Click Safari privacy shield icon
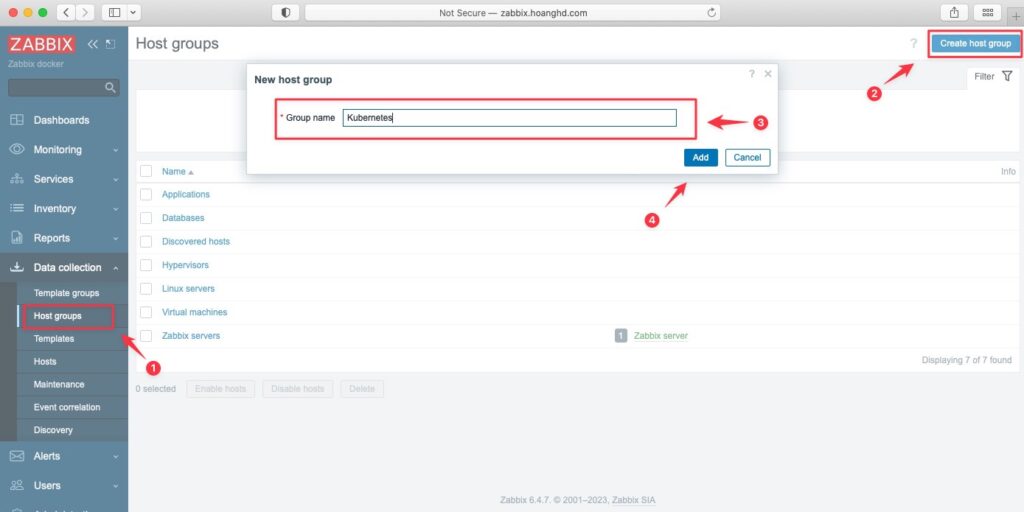 click(x=285, y=12)
